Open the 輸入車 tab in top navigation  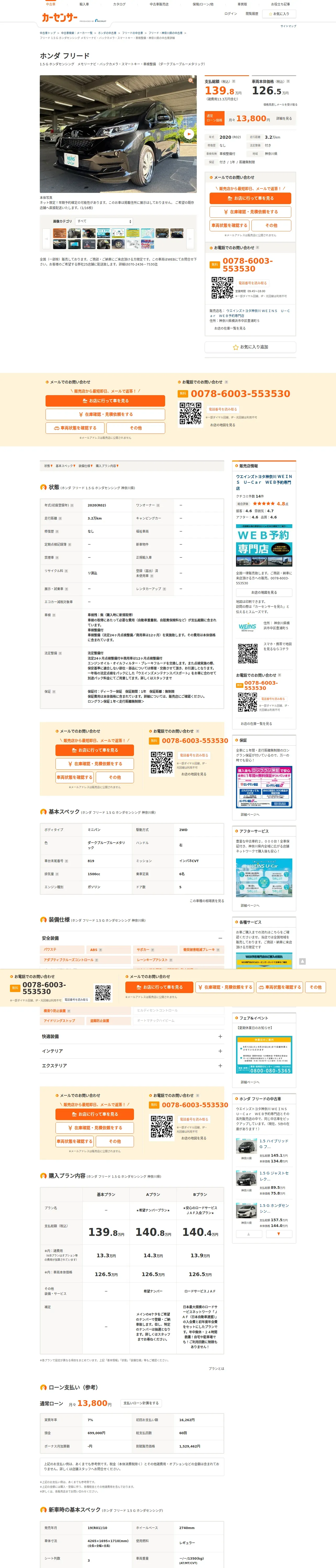point(84,4)
